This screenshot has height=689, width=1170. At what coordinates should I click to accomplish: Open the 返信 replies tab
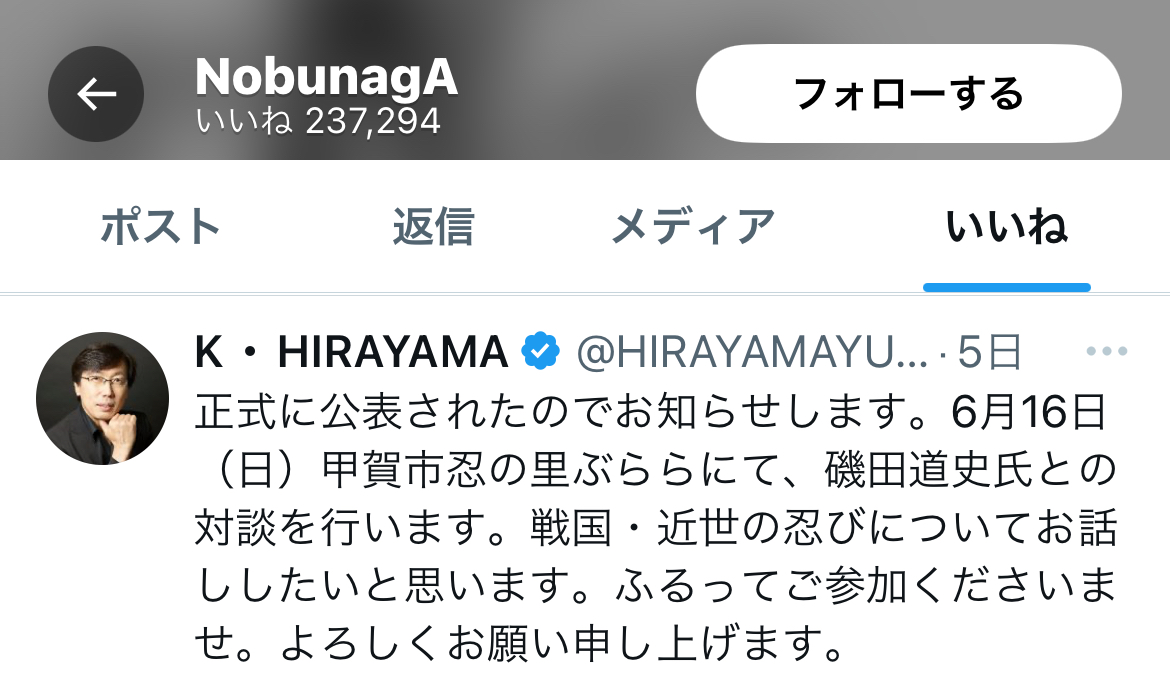pos(434,226)
